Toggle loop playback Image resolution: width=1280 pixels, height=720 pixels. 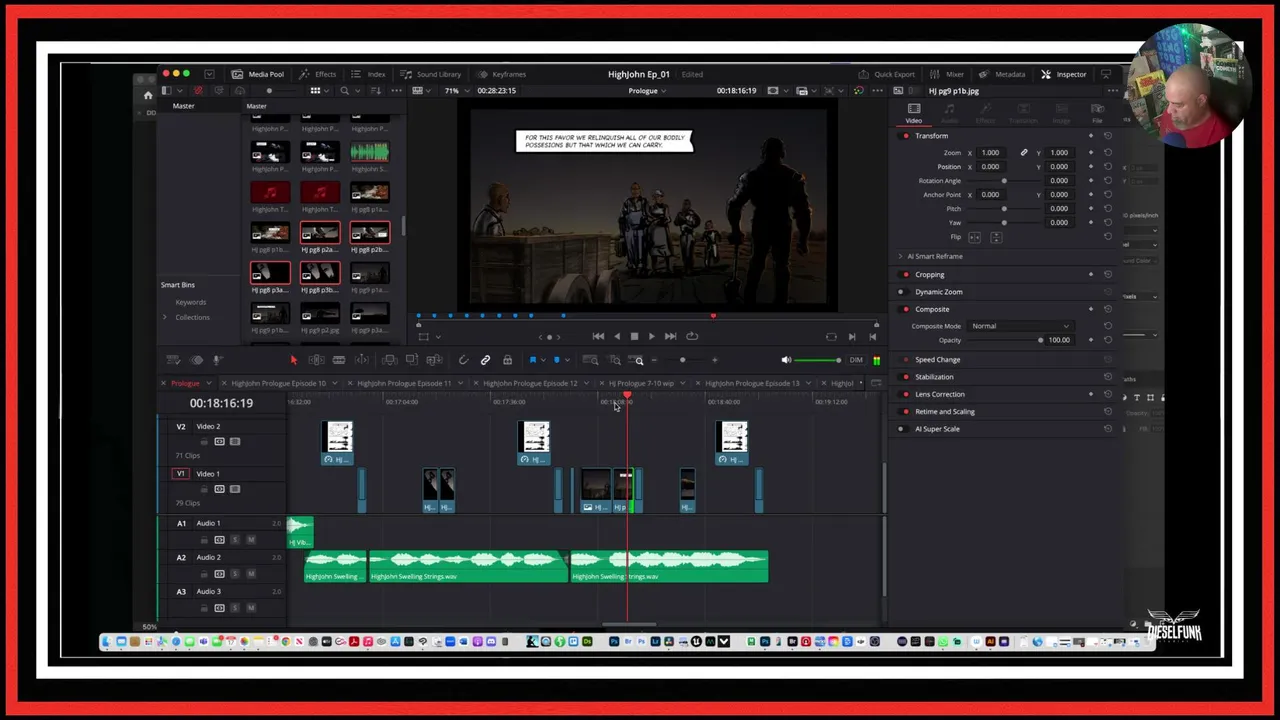point(692,337)
